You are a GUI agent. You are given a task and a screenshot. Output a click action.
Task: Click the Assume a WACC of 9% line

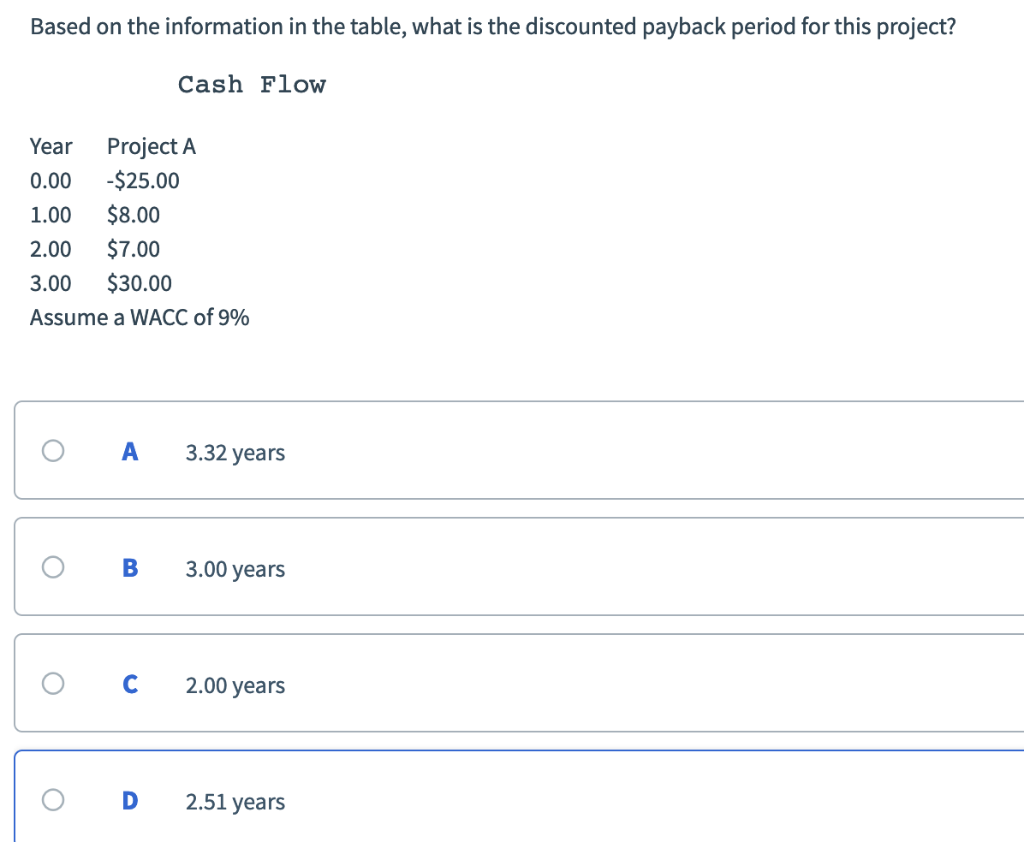click(139, 317)
